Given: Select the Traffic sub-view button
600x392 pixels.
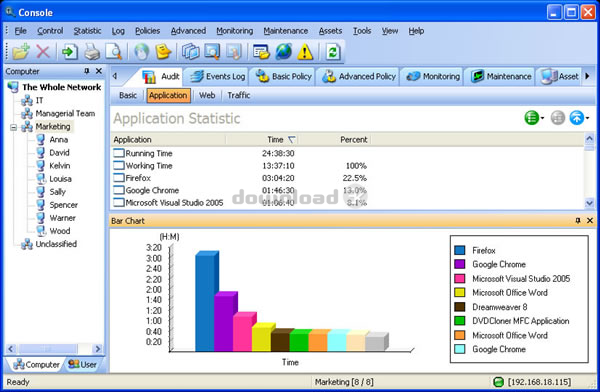Looking at the screenshot, I should click(238, 95).
